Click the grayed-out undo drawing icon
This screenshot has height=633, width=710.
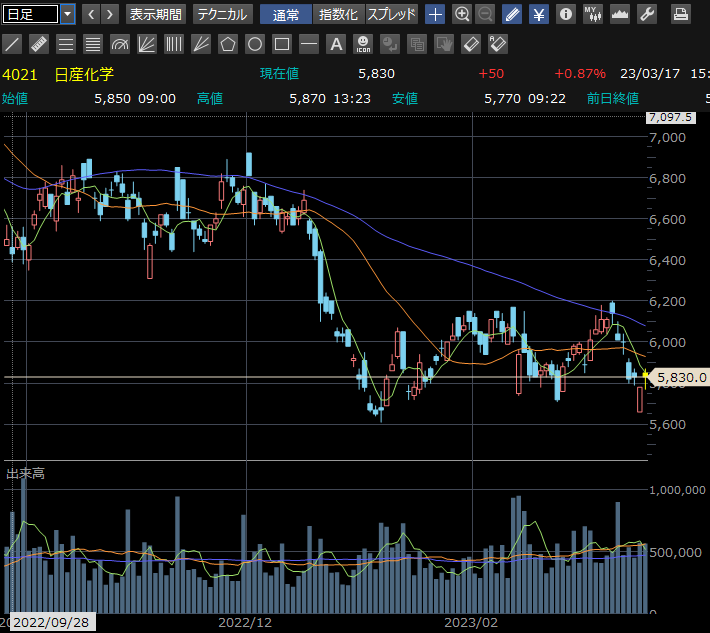(x=390, y=44)
